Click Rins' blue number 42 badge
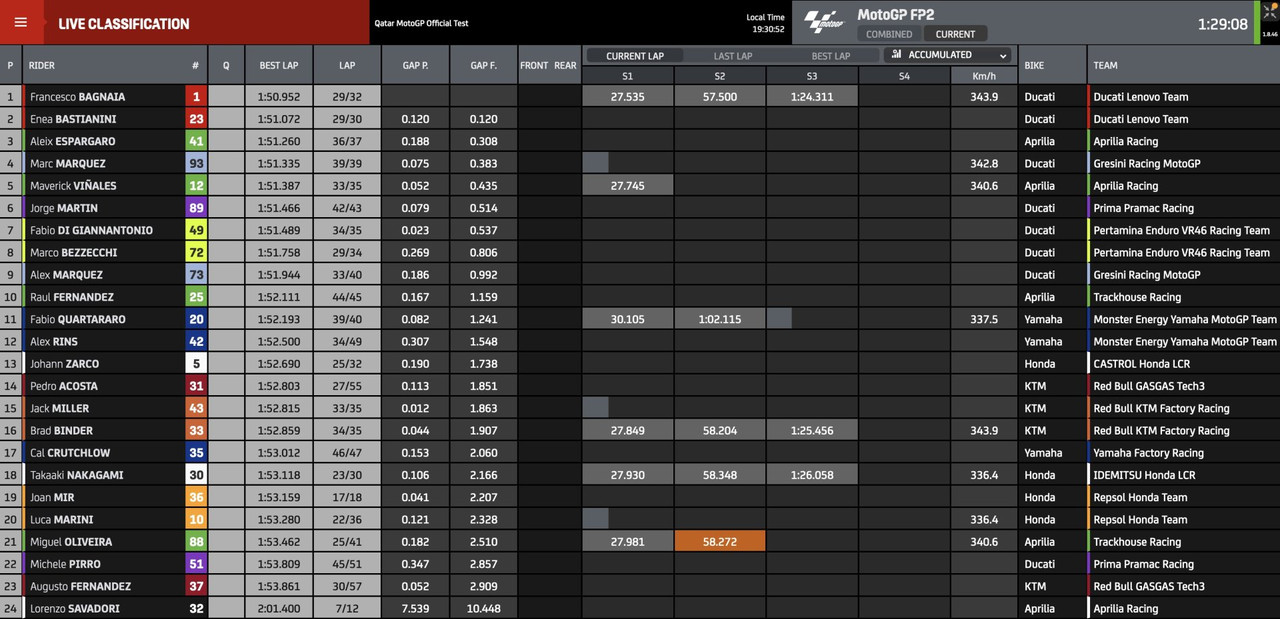Image resolution: width=1280 pixels, height=619 pixels. [x=196, y=341]
